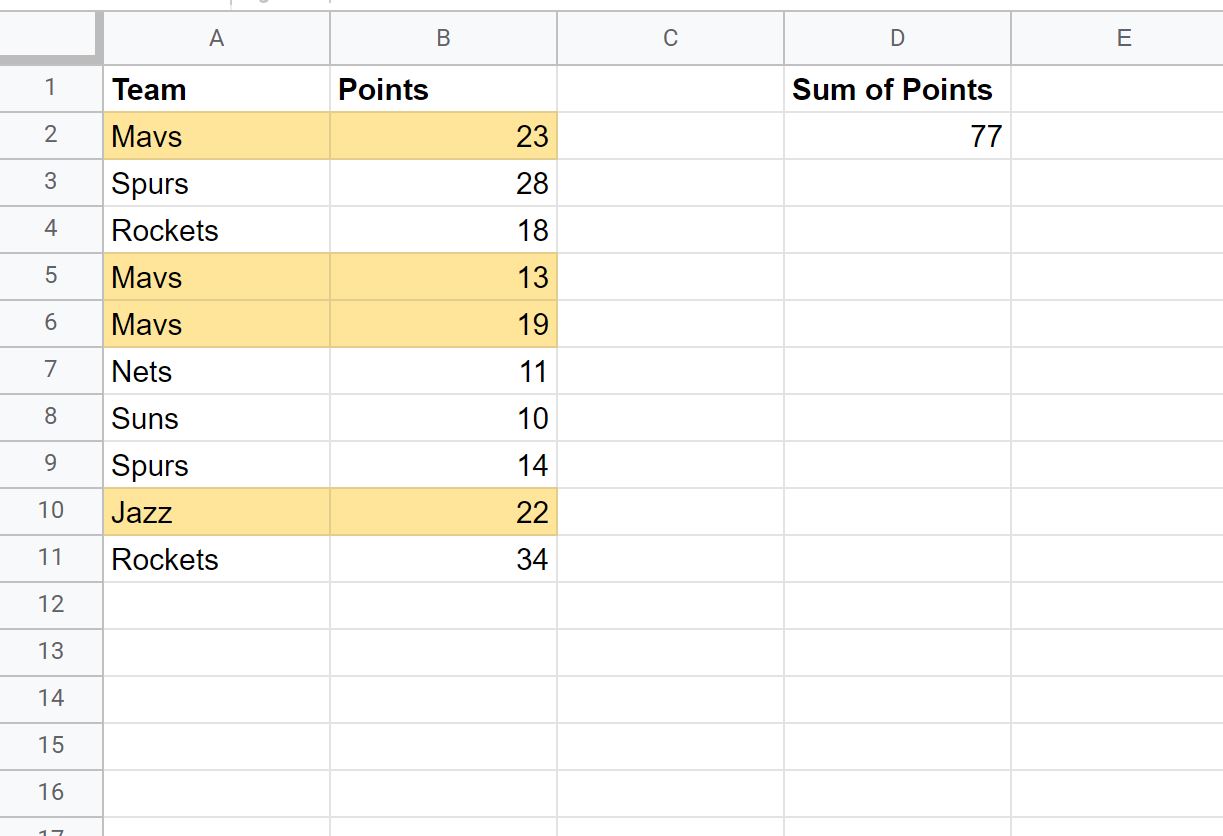Image resolution: width=1223 pixels, height=836 pixels.
Task: Click the cell containing Nets
Action: 216,371
